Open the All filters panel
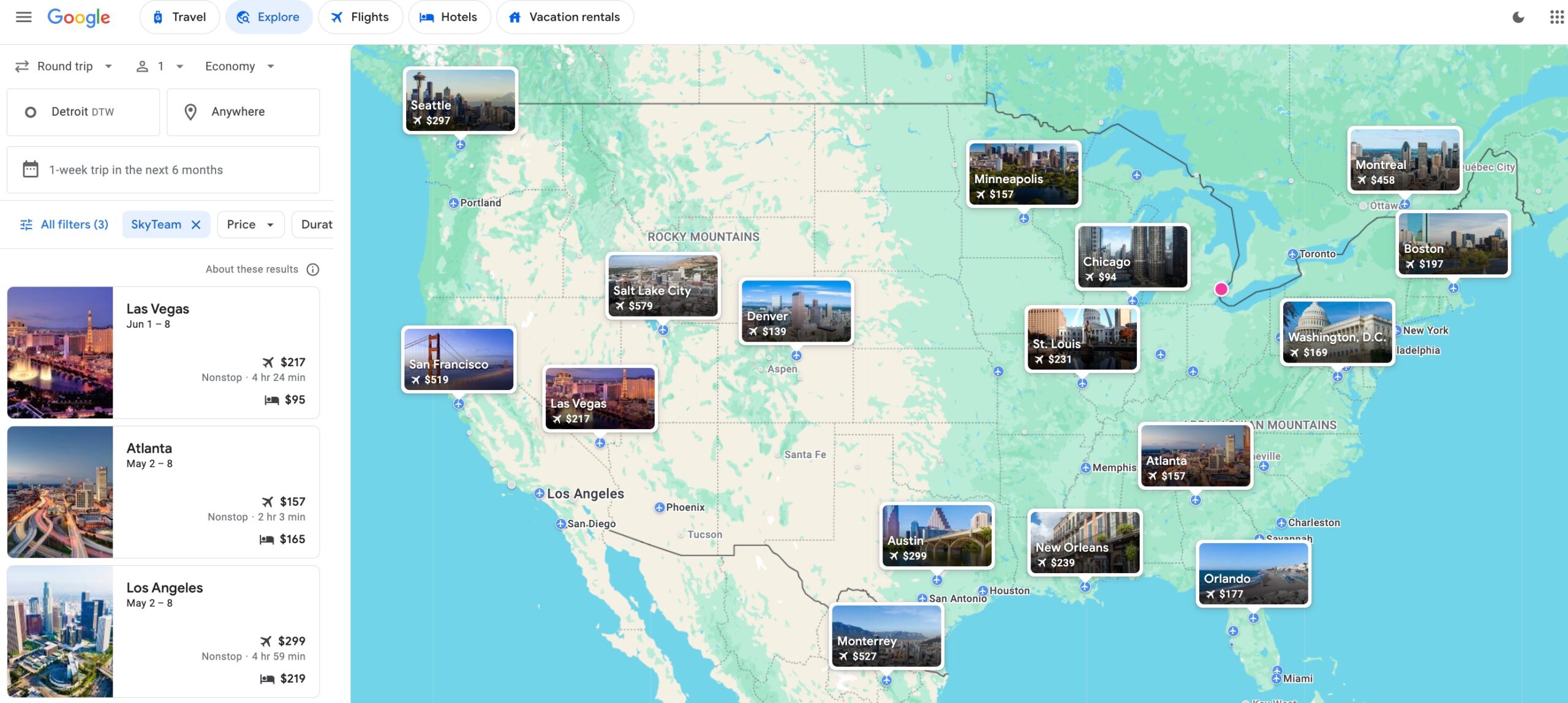This screenshot has width=1568, height=703. 64,224
